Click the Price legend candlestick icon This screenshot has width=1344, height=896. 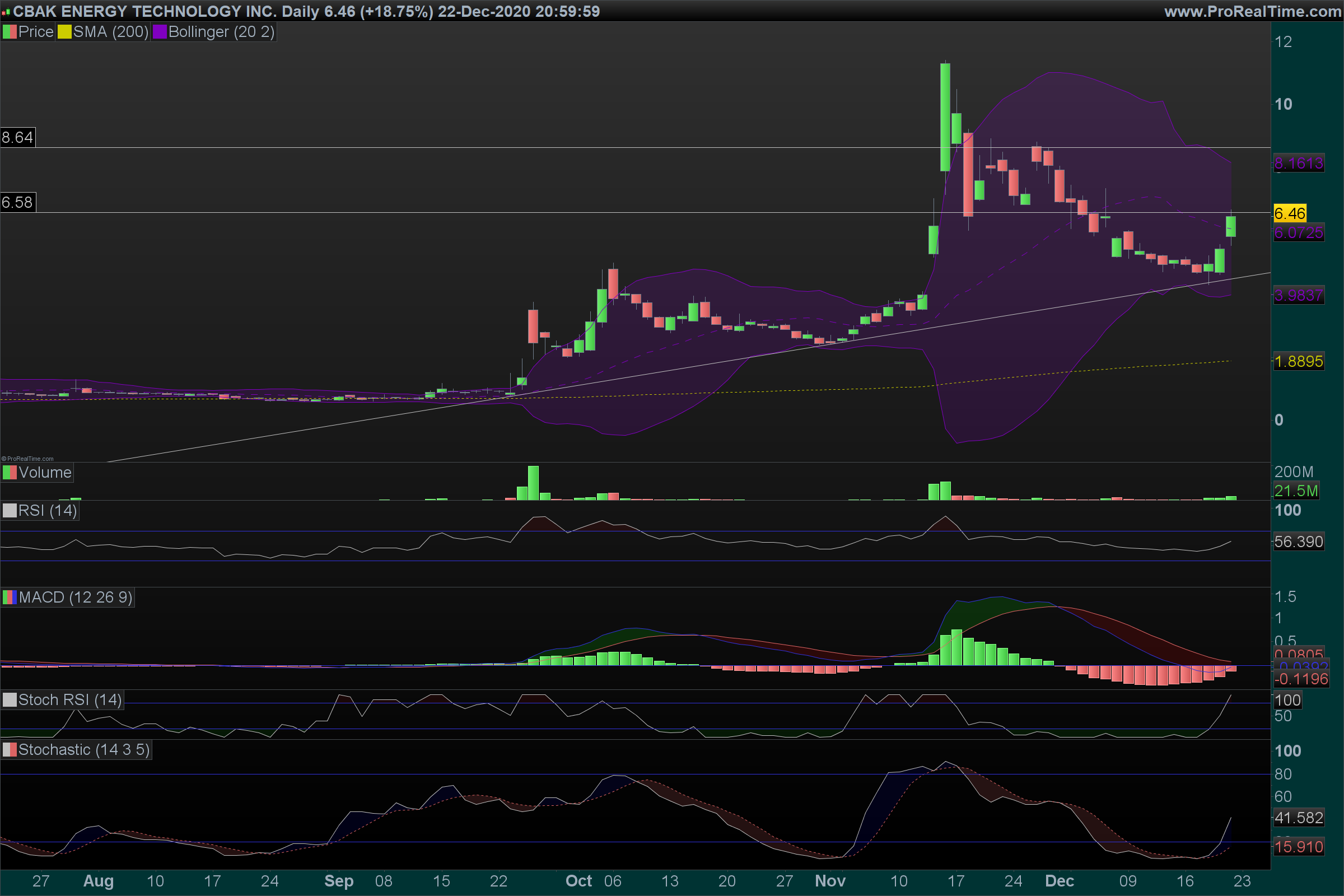[x=10, y=32]
